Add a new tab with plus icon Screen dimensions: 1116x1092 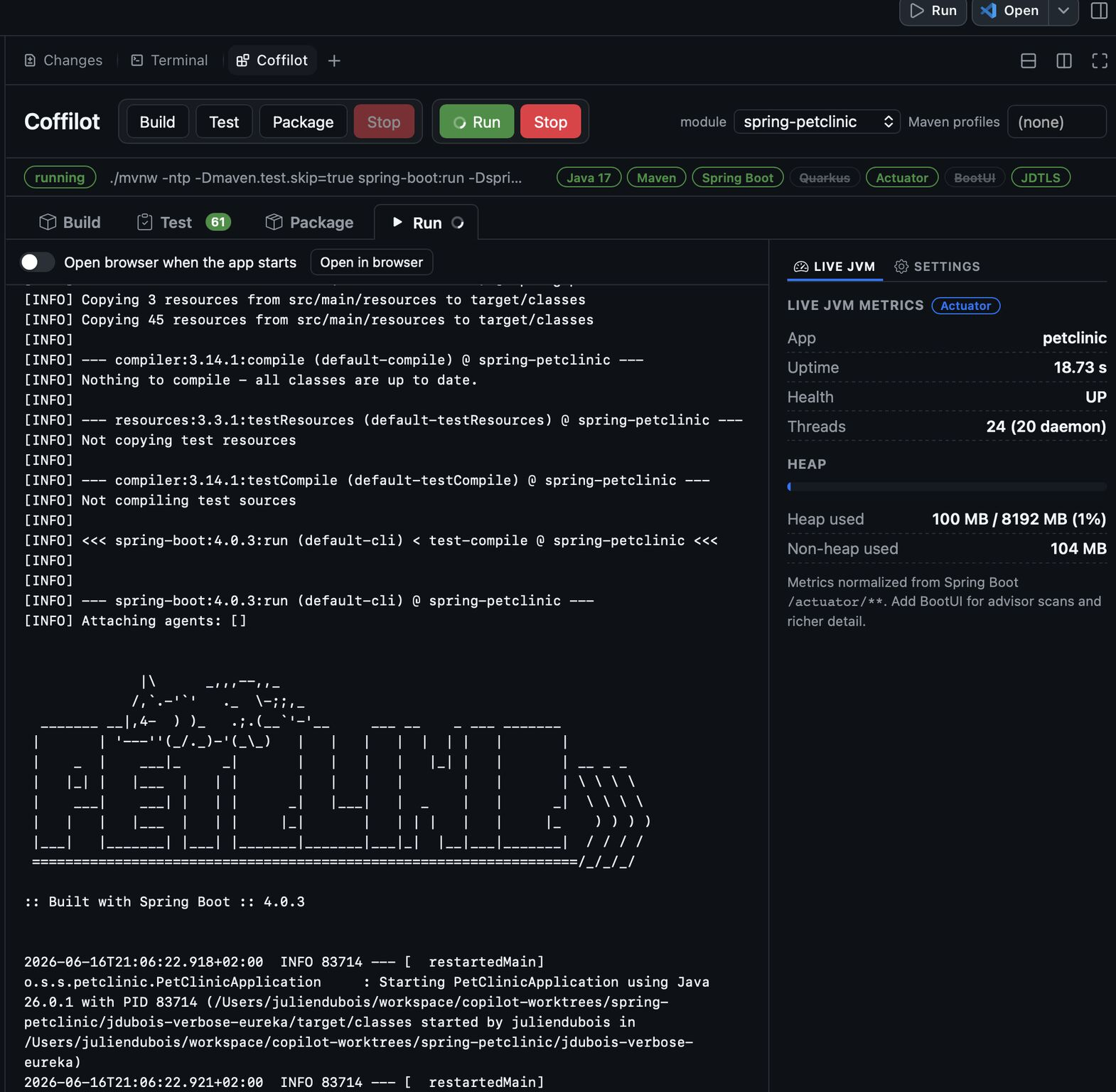334,61
